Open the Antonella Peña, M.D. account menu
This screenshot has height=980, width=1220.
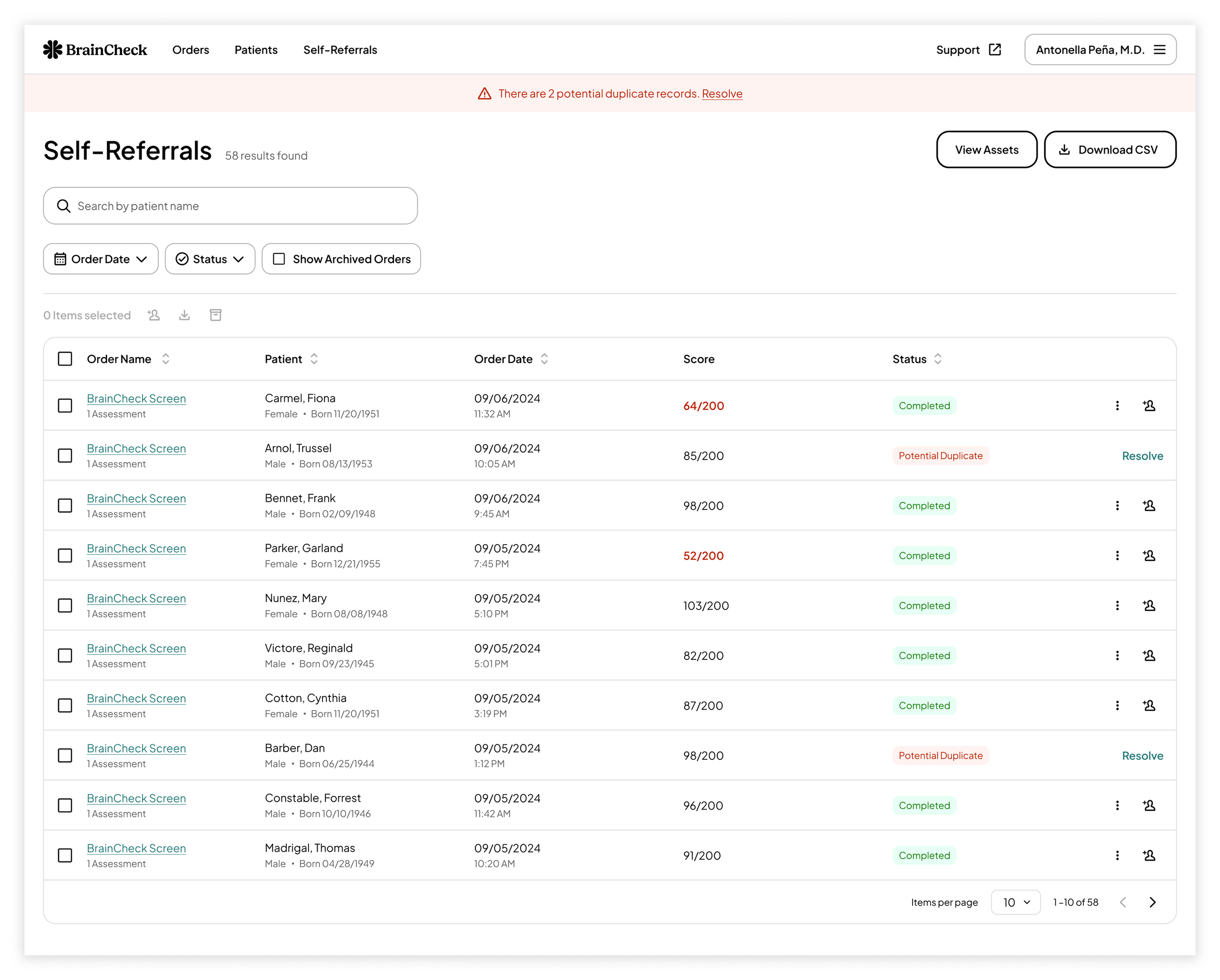click(1099, 50)
